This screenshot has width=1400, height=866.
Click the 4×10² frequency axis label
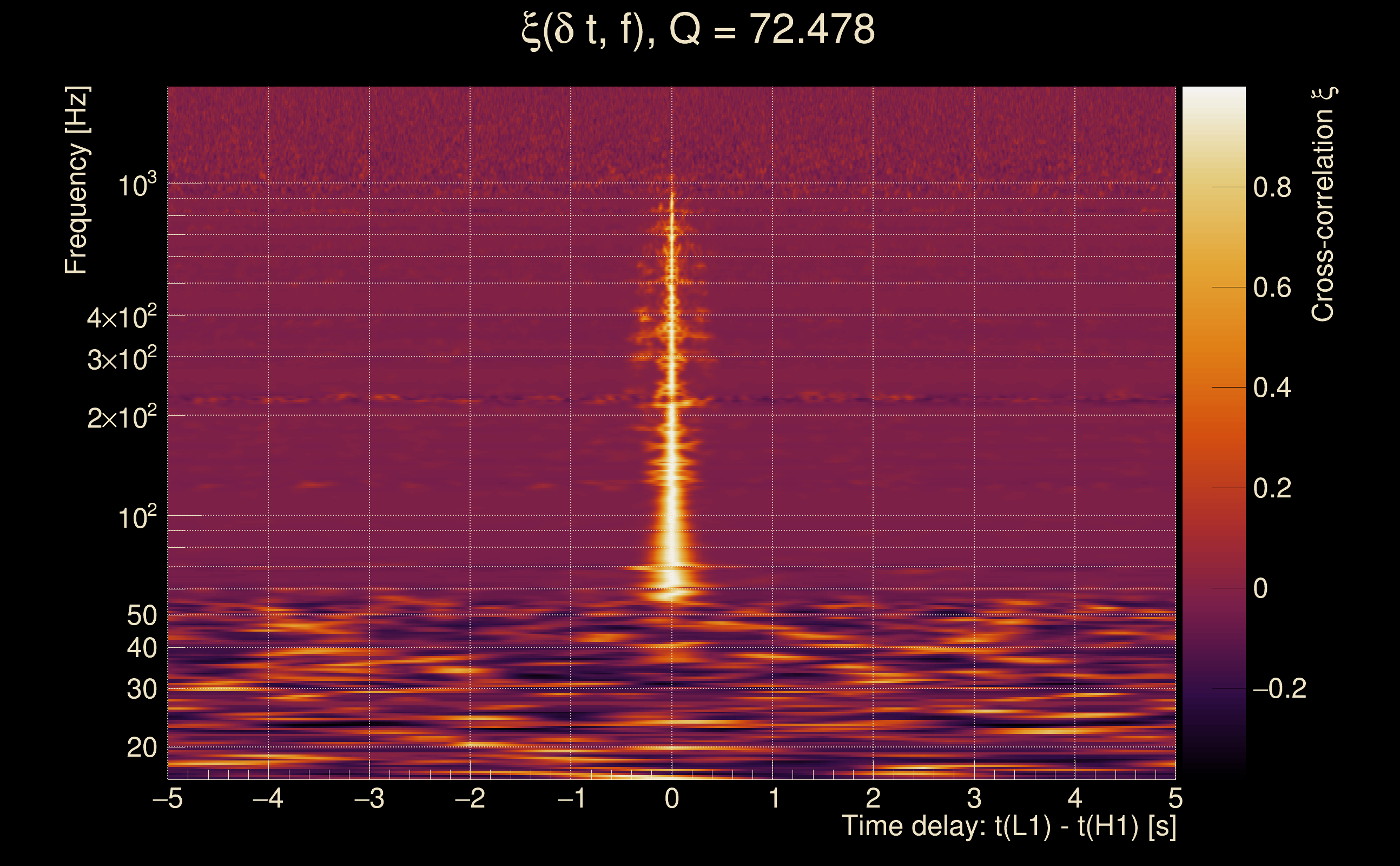point(121,317)
